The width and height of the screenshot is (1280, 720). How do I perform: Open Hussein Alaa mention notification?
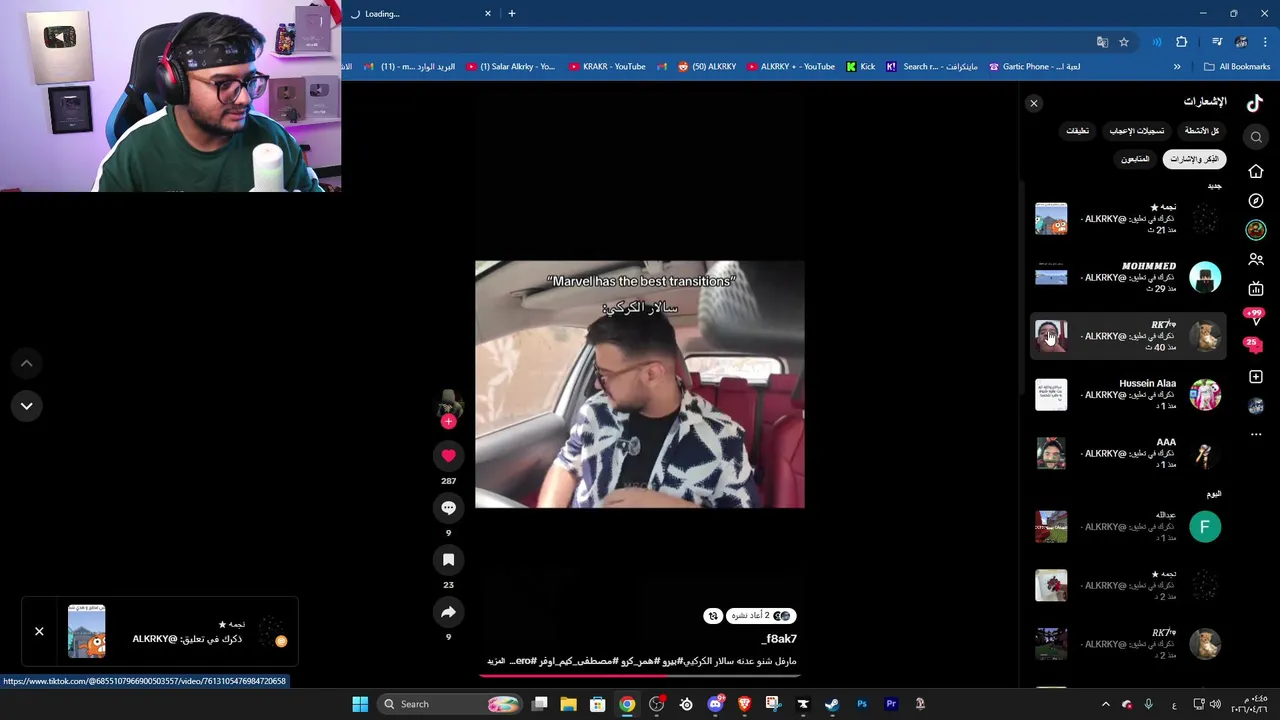(x=1127, y=394)
